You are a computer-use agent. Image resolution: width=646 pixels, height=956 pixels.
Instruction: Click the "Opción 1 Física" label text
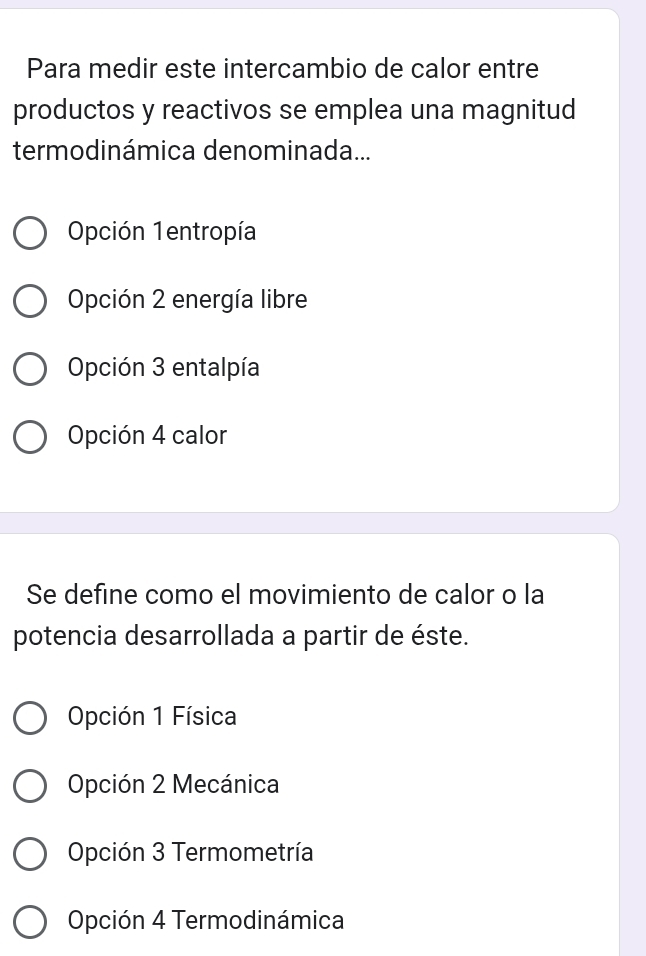click(153, 716)
